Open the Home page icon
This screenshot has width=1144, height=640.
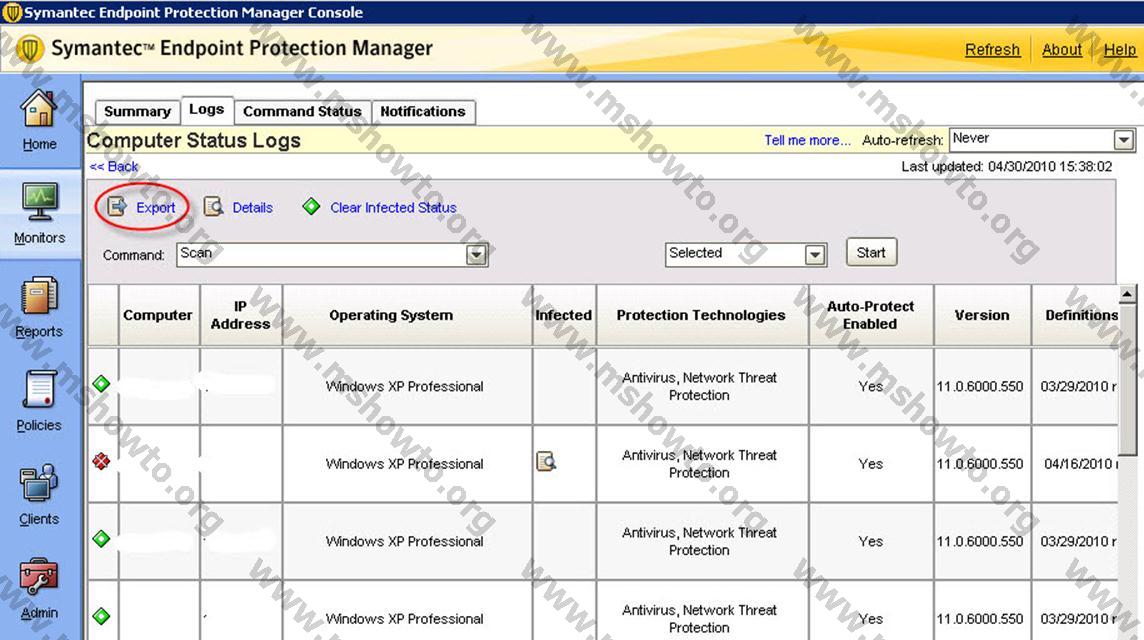pyautogui.click(x=38, y=108)
